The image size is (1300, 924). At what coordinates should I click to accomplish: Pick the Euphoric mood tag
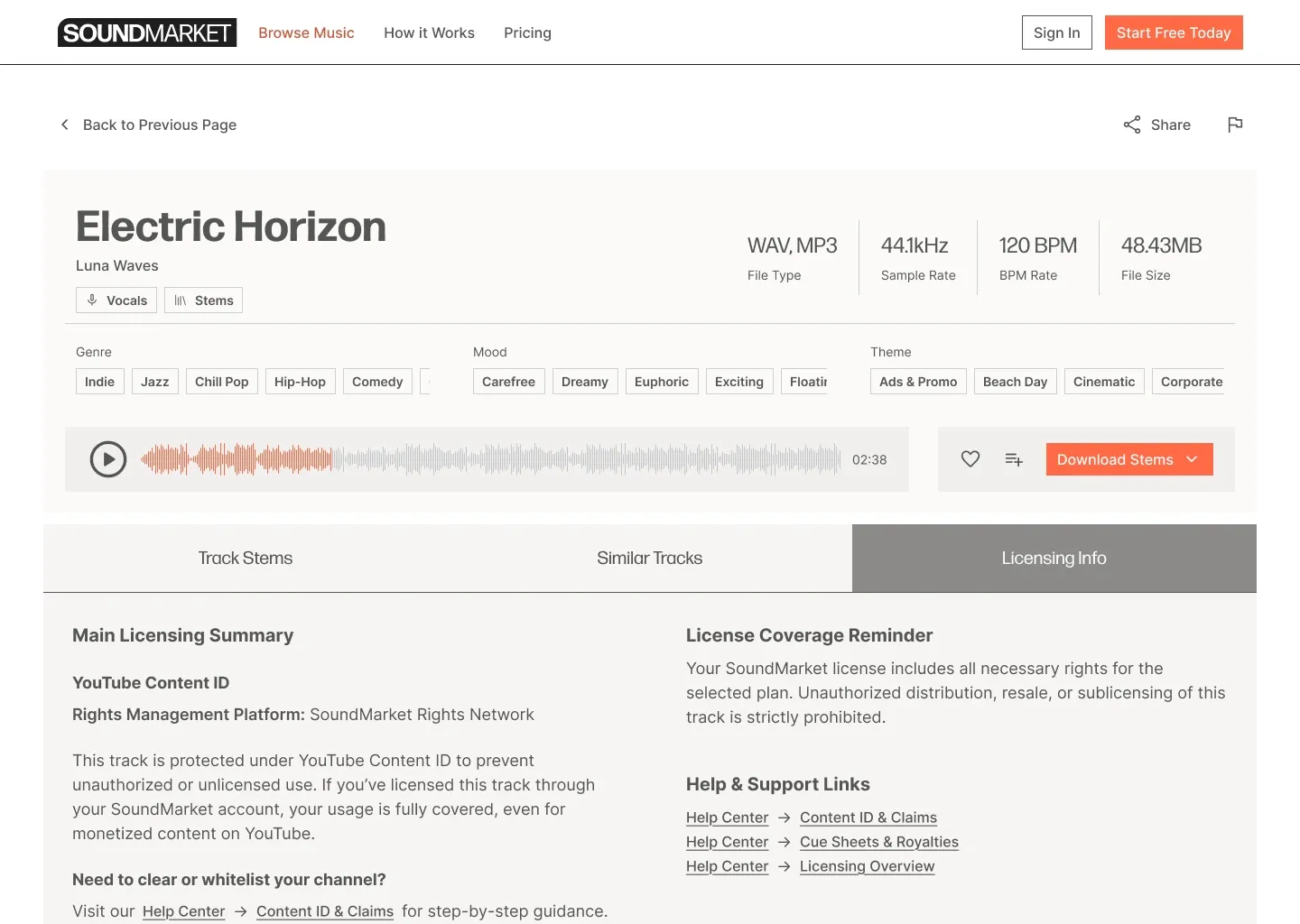point(662,382)
